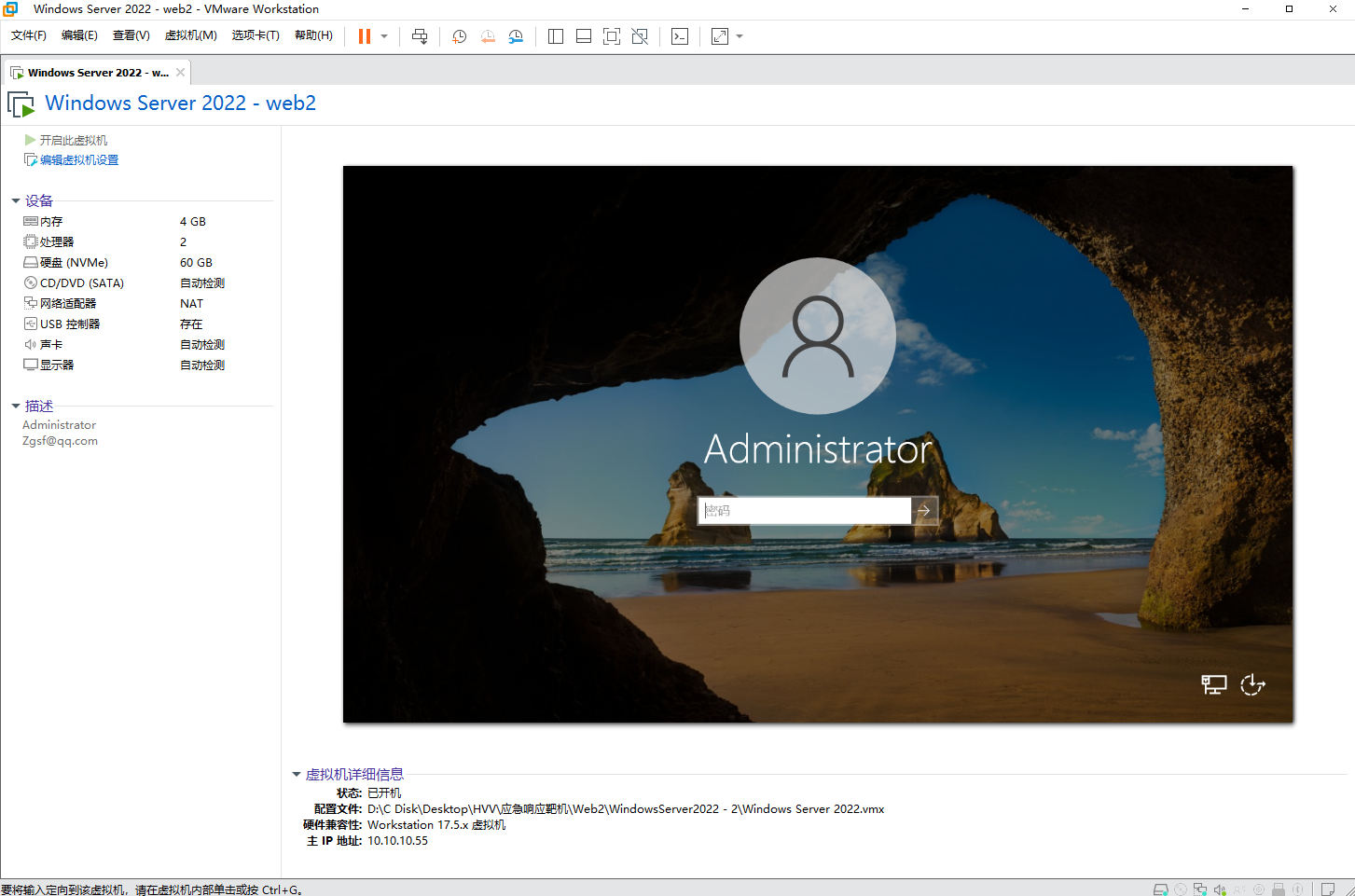The width and height of the screenshot is (1355, 896).
Task: Collapse the 描述 section
Action: click(x=16, y=406)
